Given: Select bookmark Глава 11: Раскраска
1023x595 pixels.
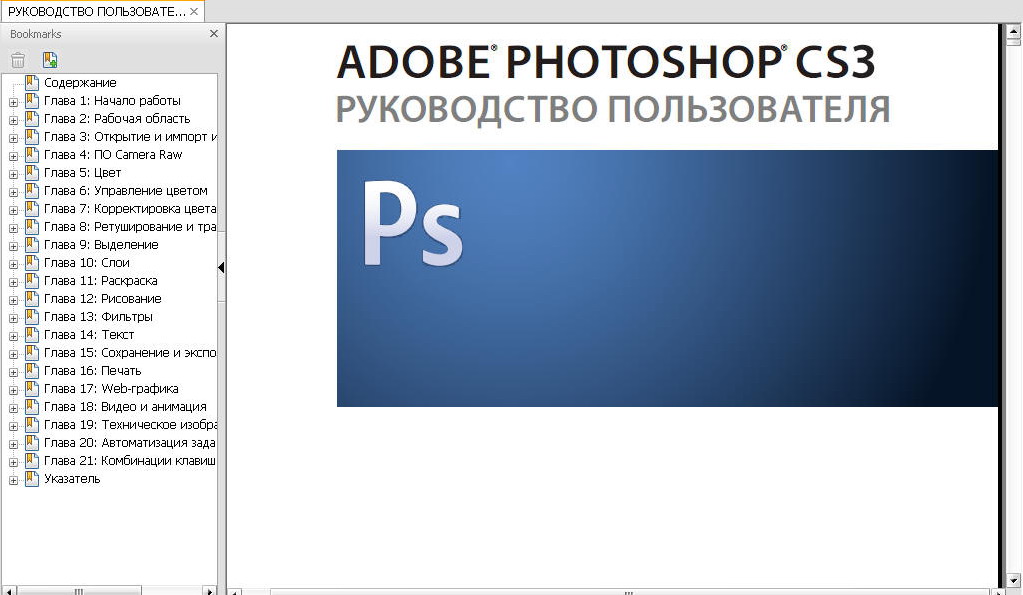Looking at the screenshot, I should [x=100, y=281].
